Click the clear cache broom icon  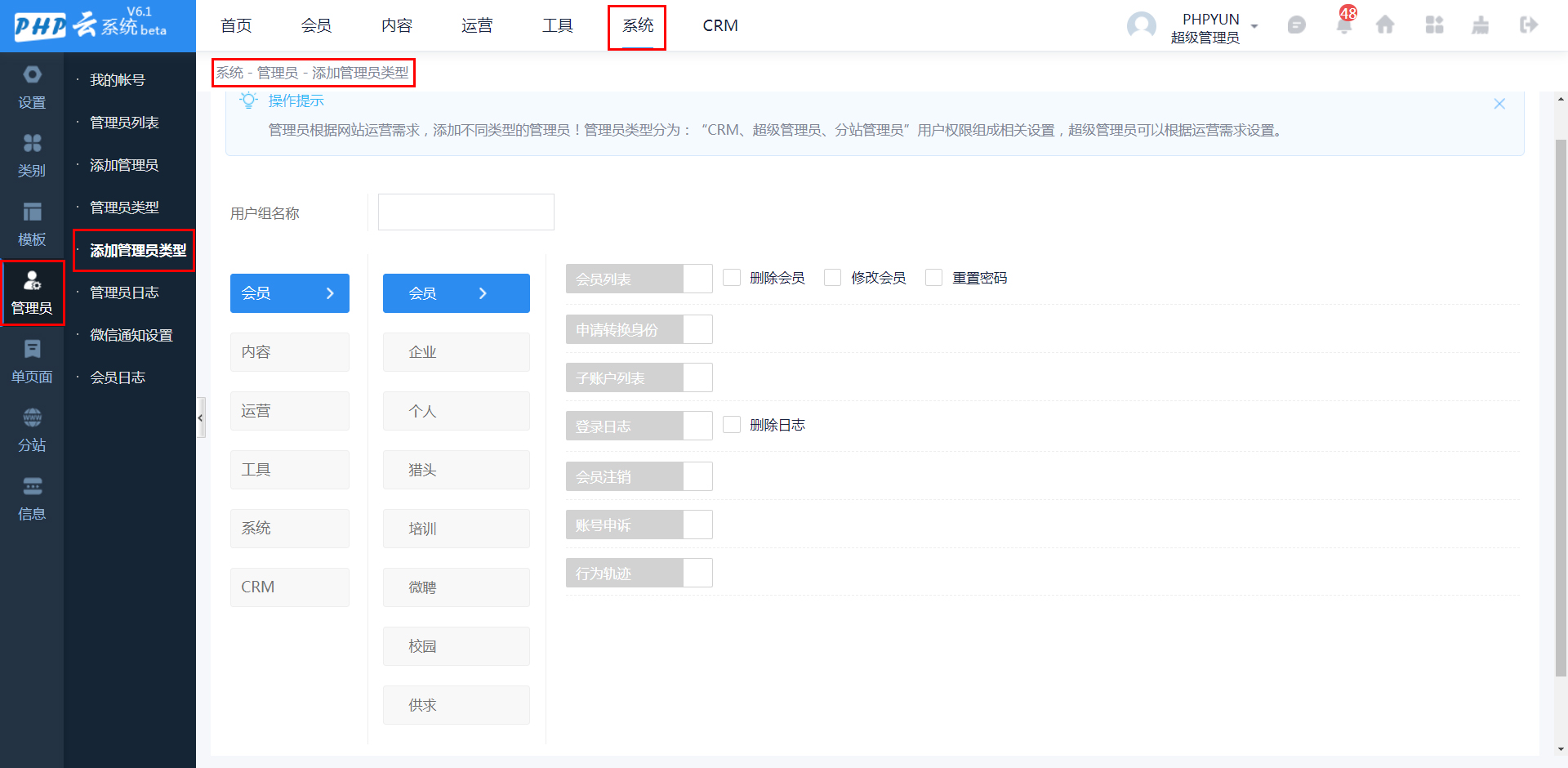[1480, 25]
